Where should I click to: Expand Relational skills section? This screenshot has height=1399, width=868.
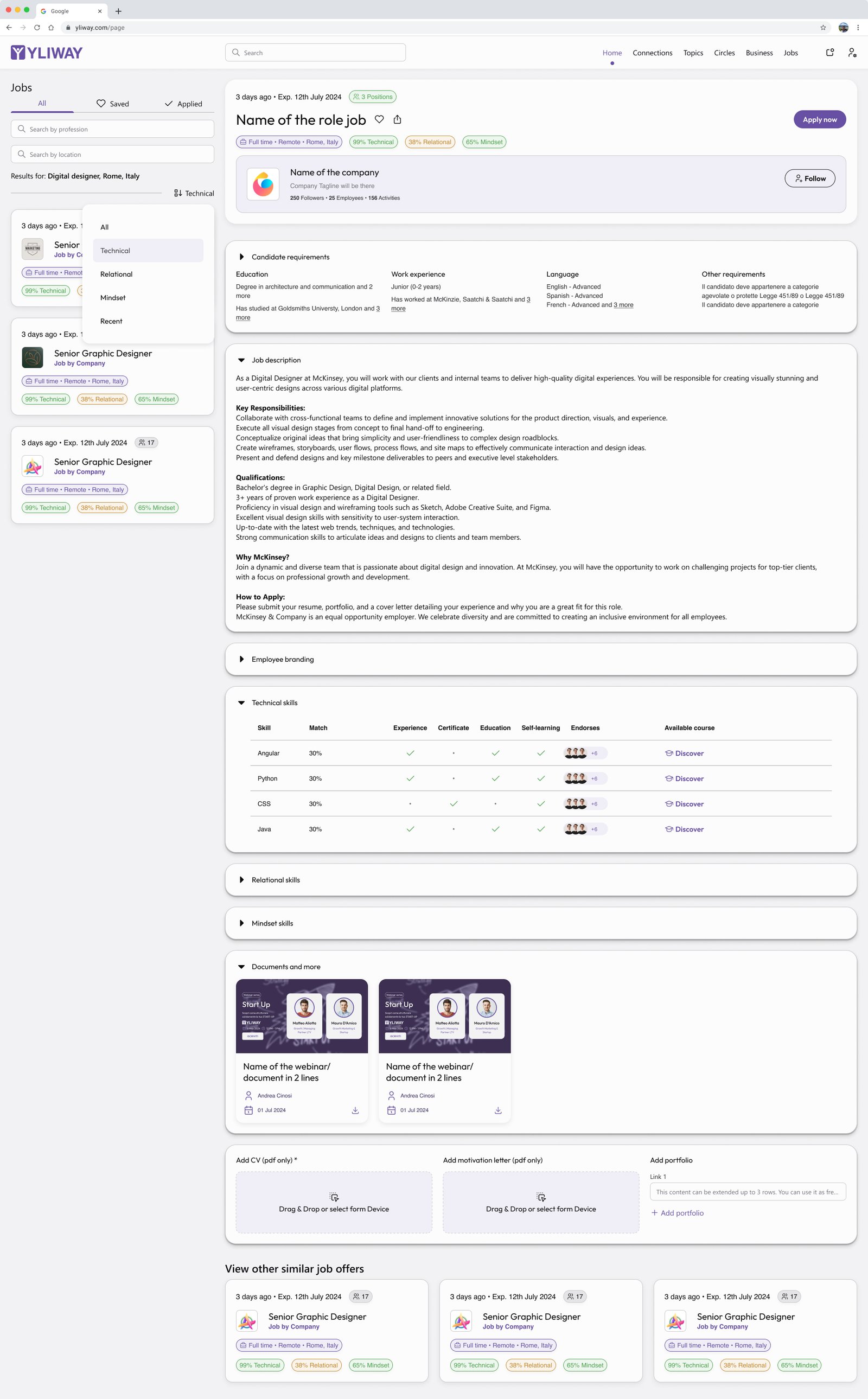click(242, 880)
